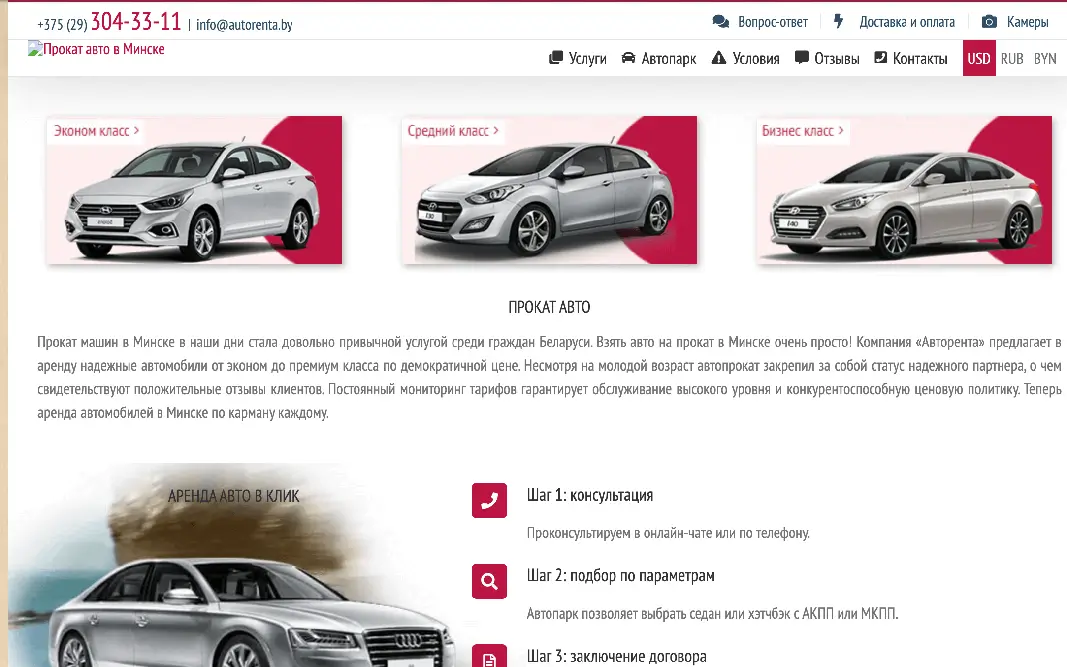Switch currency to BYN
Image resolution: width=1067 pixels, height=667 pixels.
1045,59
